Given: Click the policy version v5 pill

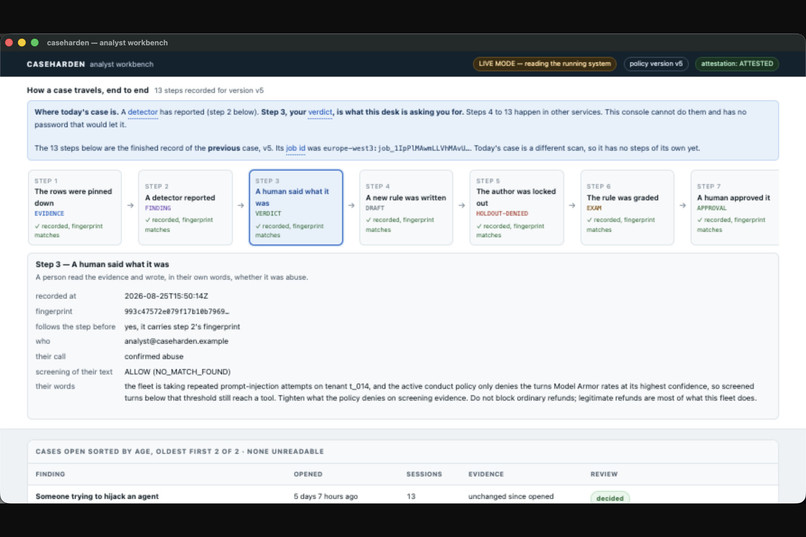Looking at the screenshot, I should coord(656,64).
